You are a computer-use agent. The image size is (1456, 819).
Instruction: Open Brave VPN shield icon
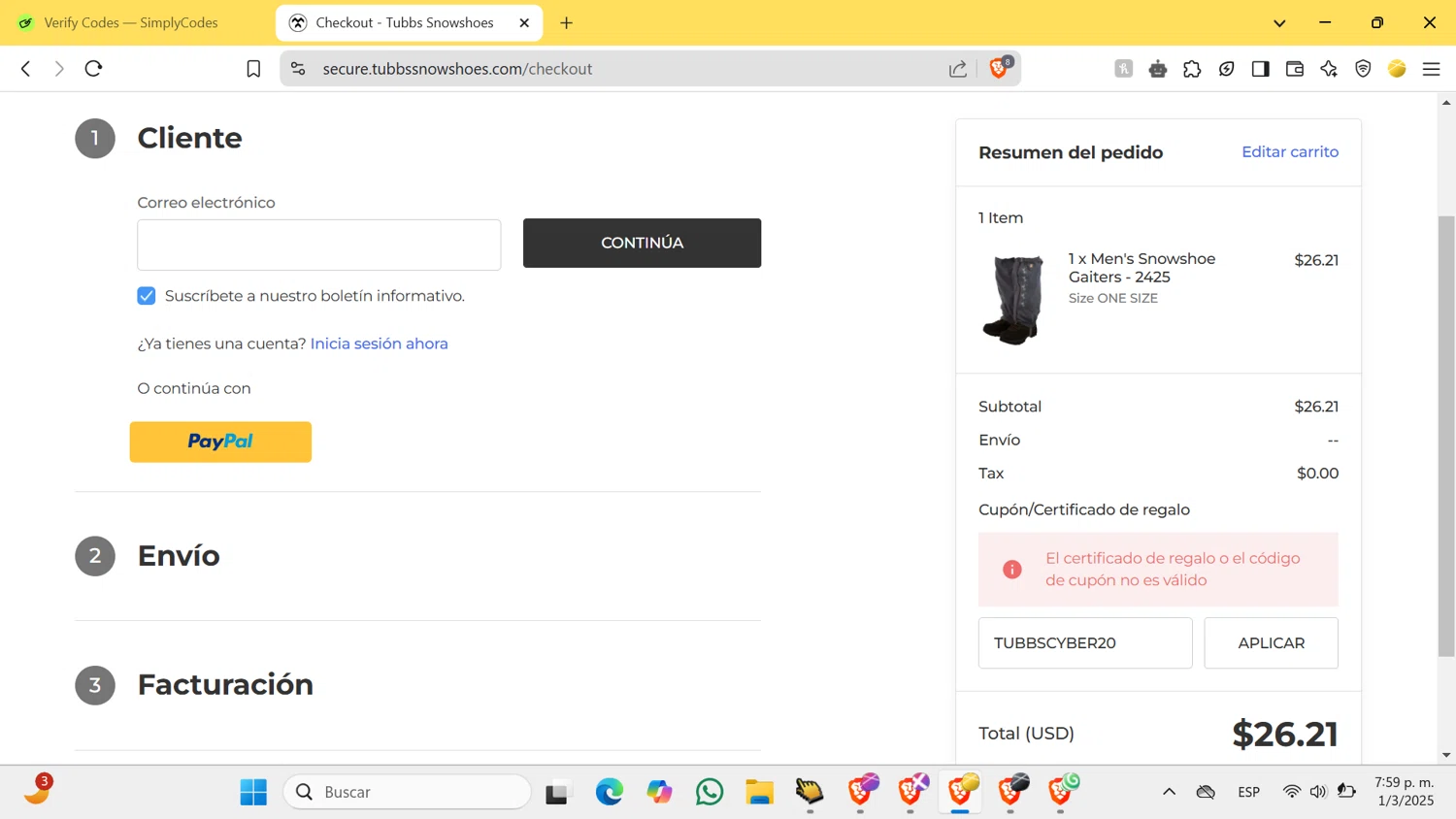(x=1363, y=69)
